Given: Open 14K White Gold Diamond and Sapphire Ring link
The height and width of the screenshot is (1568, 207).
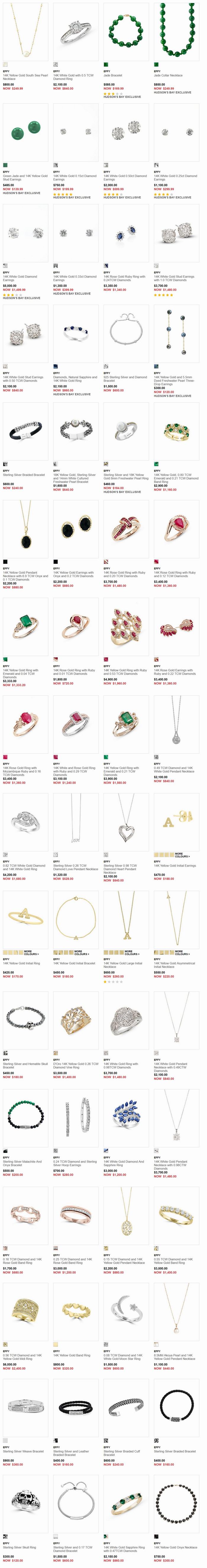Looking at the screenshot, I should tap(124, 1163).
